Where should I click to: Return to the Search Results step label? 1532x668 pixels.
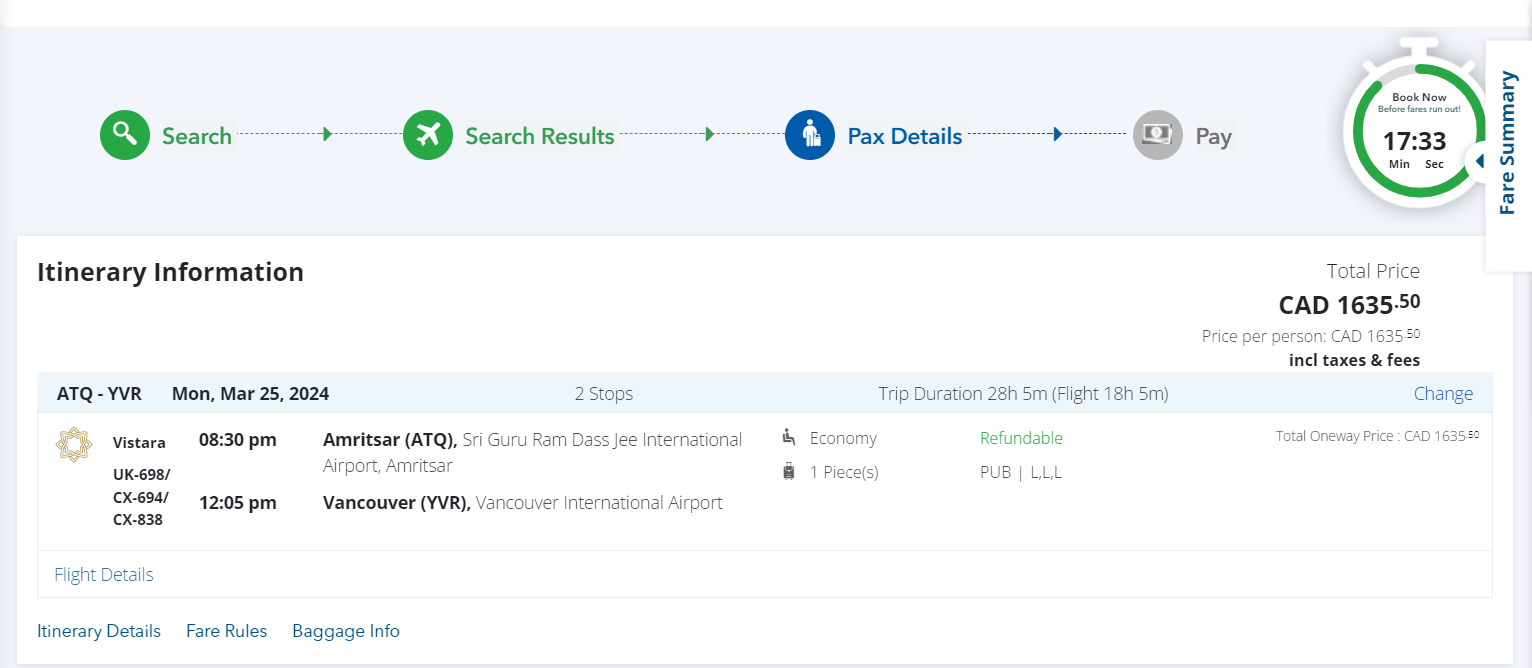pyautogui.click(x=540, y=136)
